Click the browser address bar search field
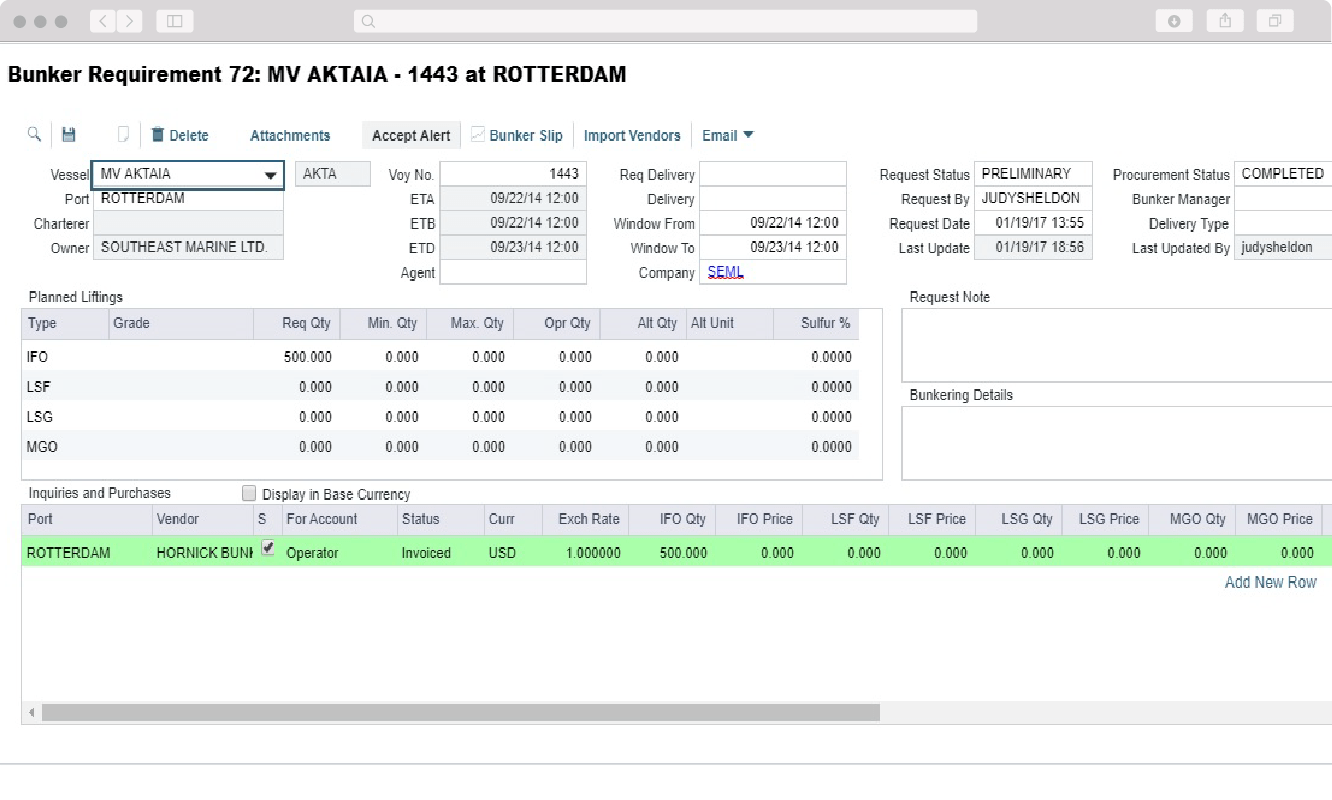 665,21
